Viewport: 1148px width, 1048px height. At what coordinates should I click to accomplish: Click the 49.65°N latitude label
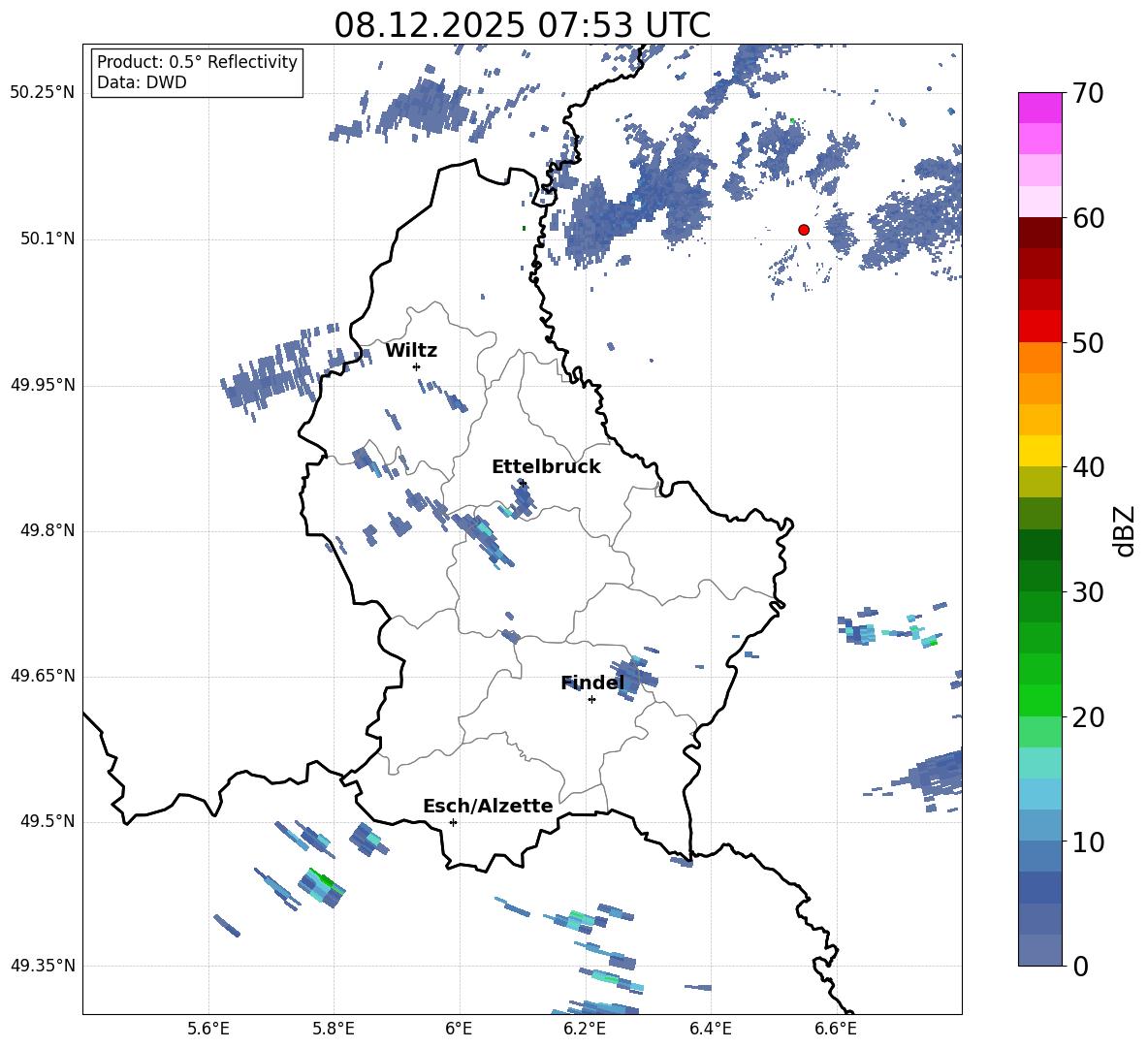click(43, 675)
